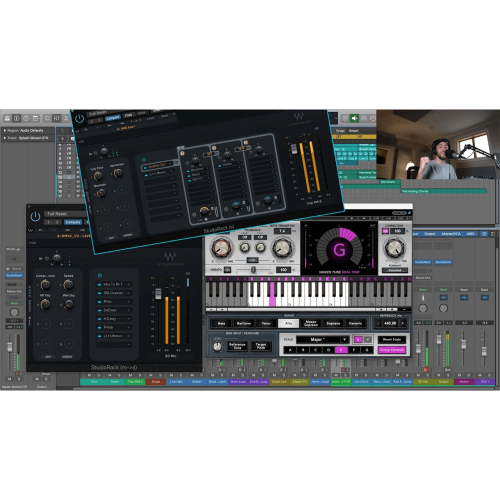500x500 pixels.
Task: Click the Speed macro knob in StudioRack
Action: click(x=68, y=285)
